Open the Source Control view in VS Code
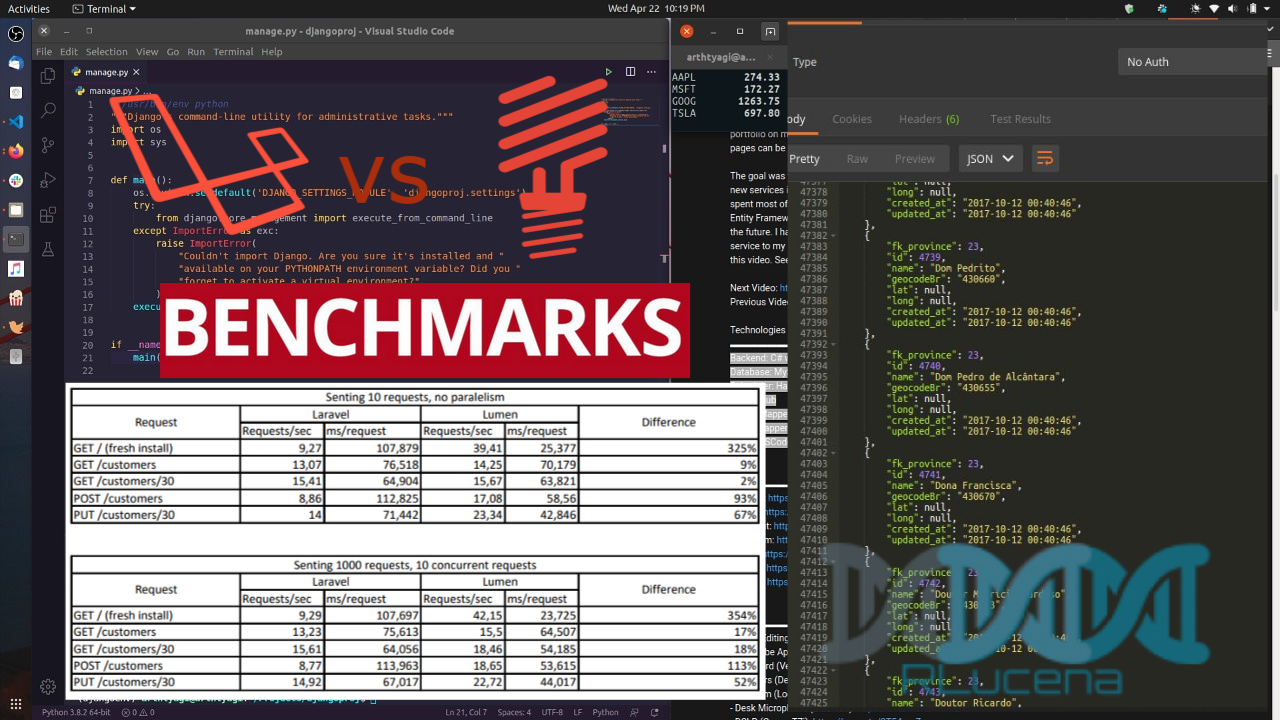The height and width of the screenshot is (720, 1280). 47,146
